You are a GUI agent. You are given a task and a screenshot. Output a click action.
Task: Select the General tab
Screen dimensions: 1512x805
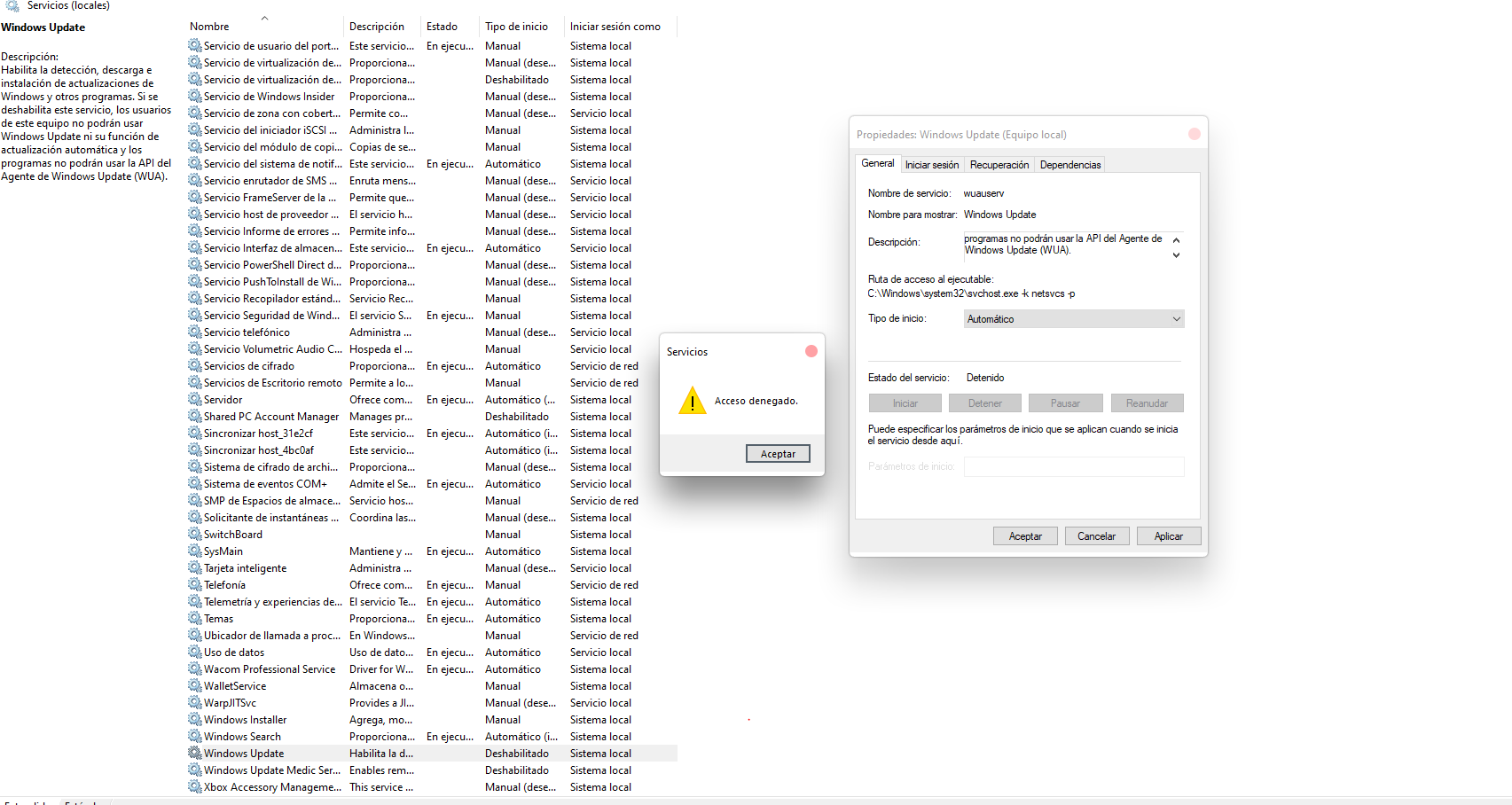[878, 163]
